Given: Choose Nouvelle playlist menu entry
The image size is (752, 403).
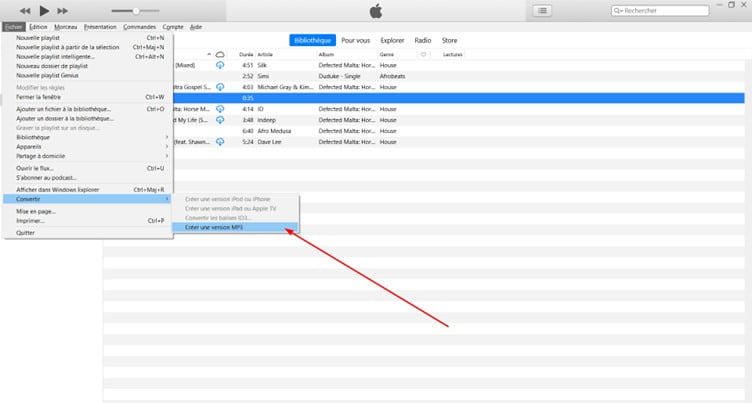Looking at the screenshot, I should click(88, 37).
